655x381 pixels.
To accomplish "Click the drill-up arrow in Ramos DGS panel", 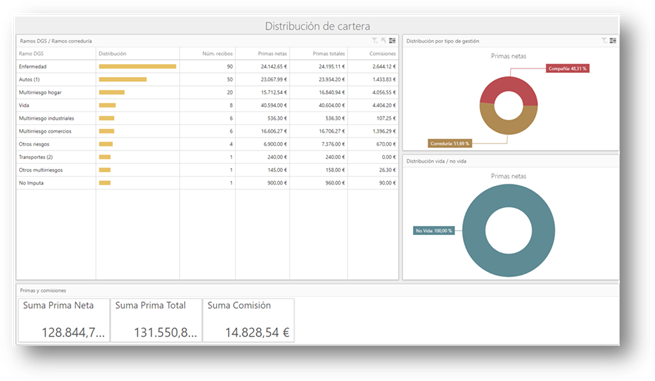I will tap(383, 41).
